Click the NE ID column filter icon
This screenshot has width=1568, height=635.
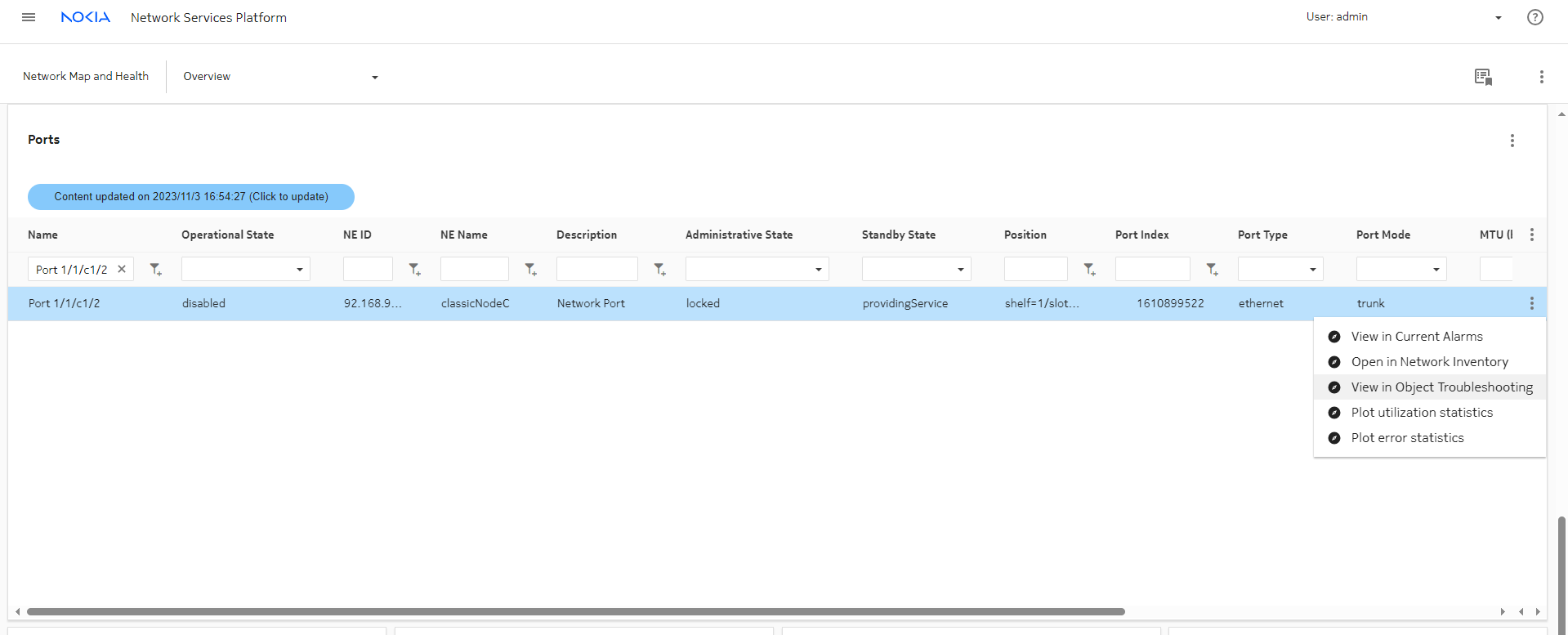(x=415, y=269)
